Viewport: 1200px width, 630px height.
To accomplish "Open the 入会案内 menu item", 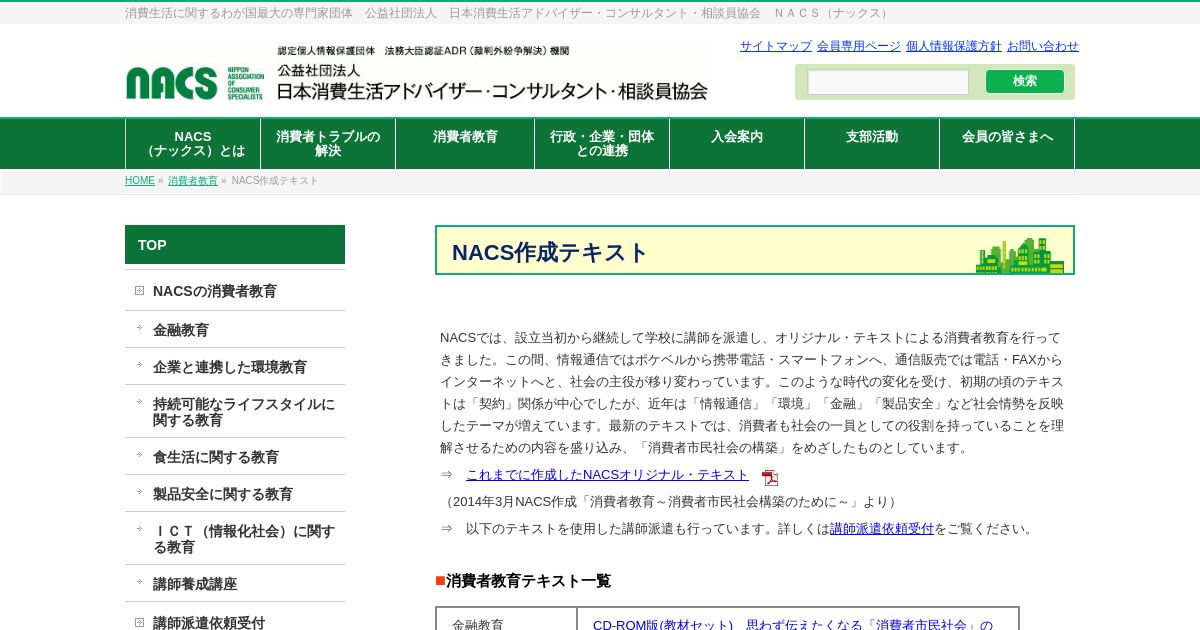I will tap(737, 144).
